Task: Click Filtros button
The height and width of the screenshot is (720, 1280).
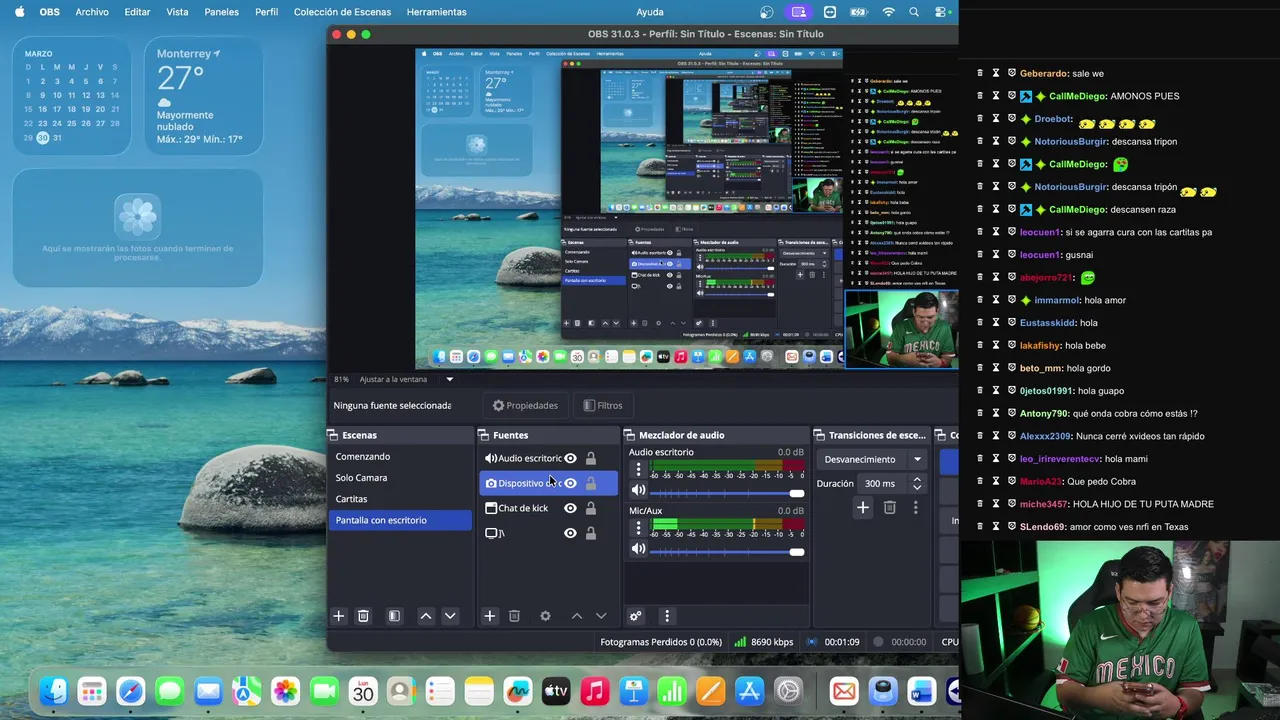Action: pyautogui.click(x=603, y=405)
